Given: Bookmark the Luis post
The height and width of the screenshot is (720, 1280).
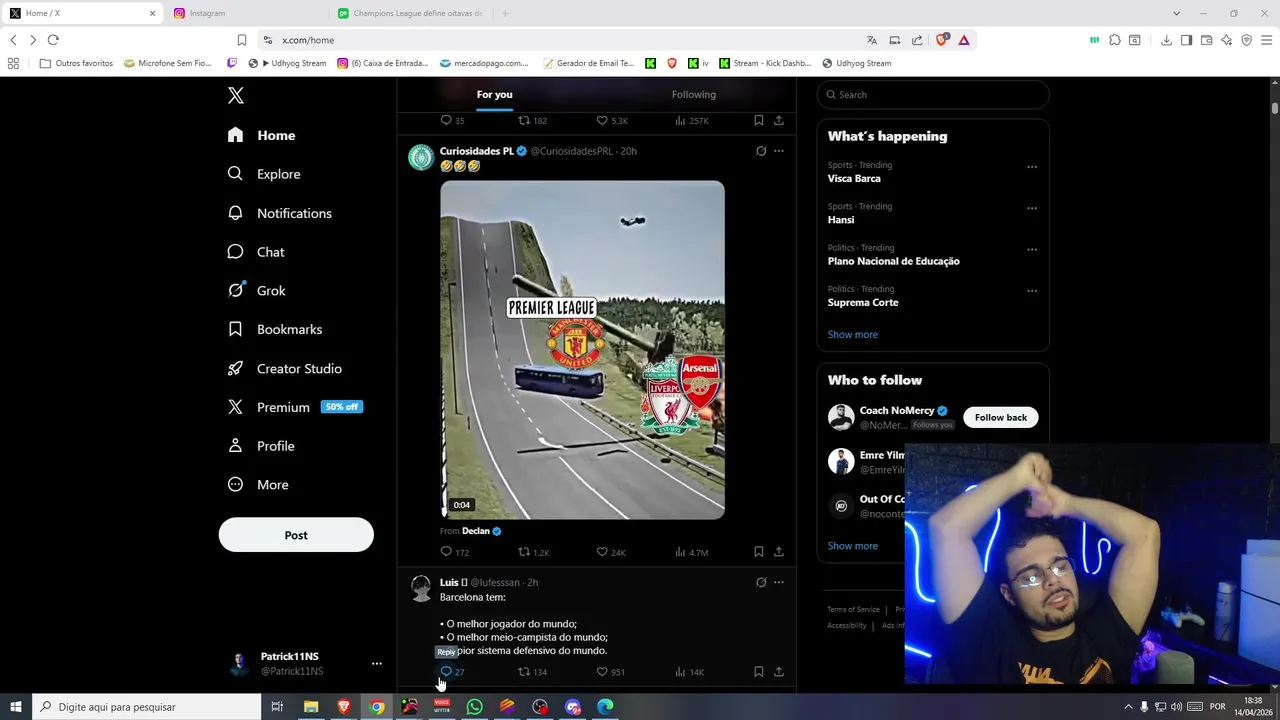Looking at the screenshot, I should pos(759,672).
